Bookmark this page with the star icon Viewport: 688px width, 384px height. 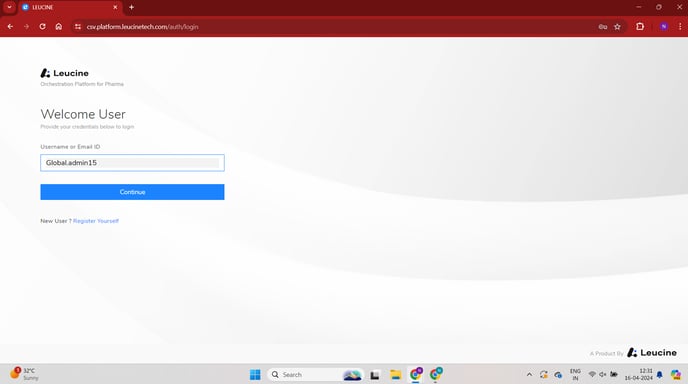click(x=617, y=27)
